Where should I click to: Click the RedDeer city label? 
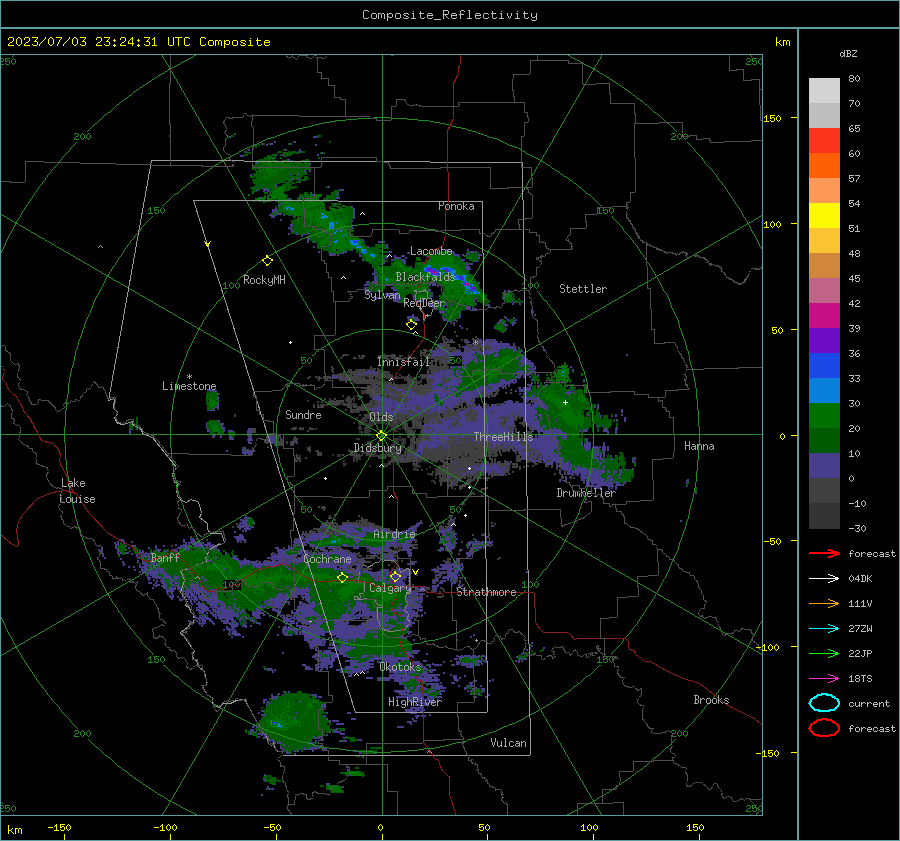tap(424, 303)
